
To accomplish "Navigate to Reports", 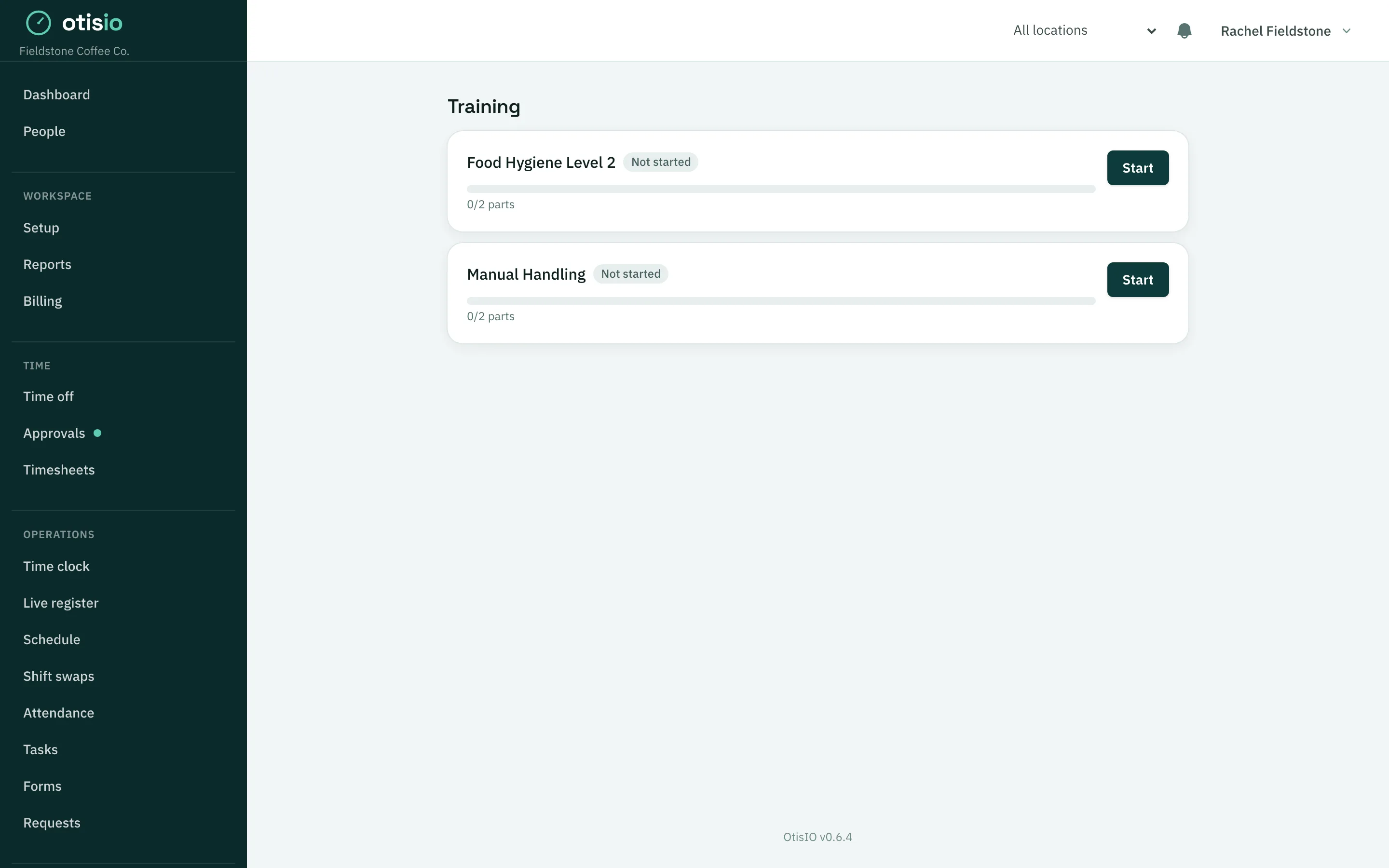I will pos(47,265).
